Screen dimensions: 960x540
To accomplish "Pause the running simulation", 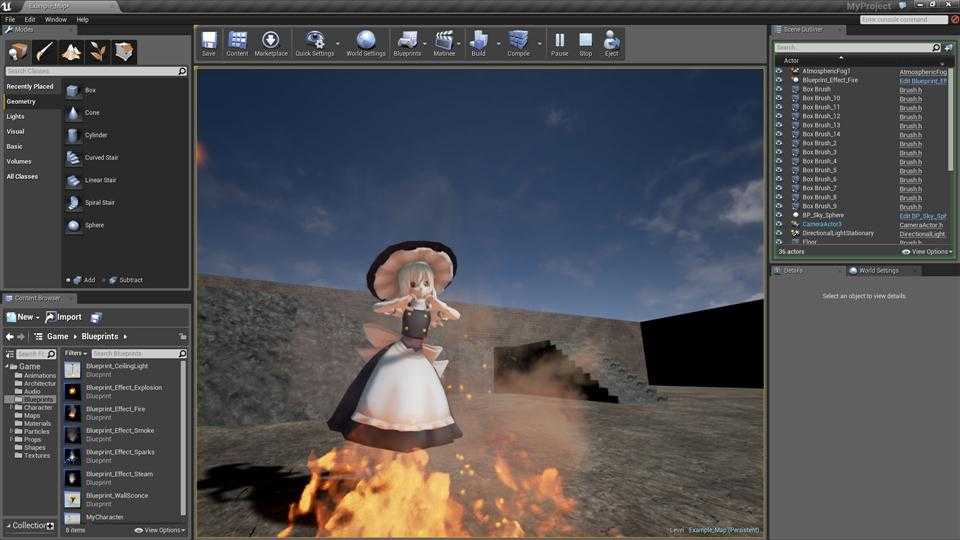I will [560, 43].
